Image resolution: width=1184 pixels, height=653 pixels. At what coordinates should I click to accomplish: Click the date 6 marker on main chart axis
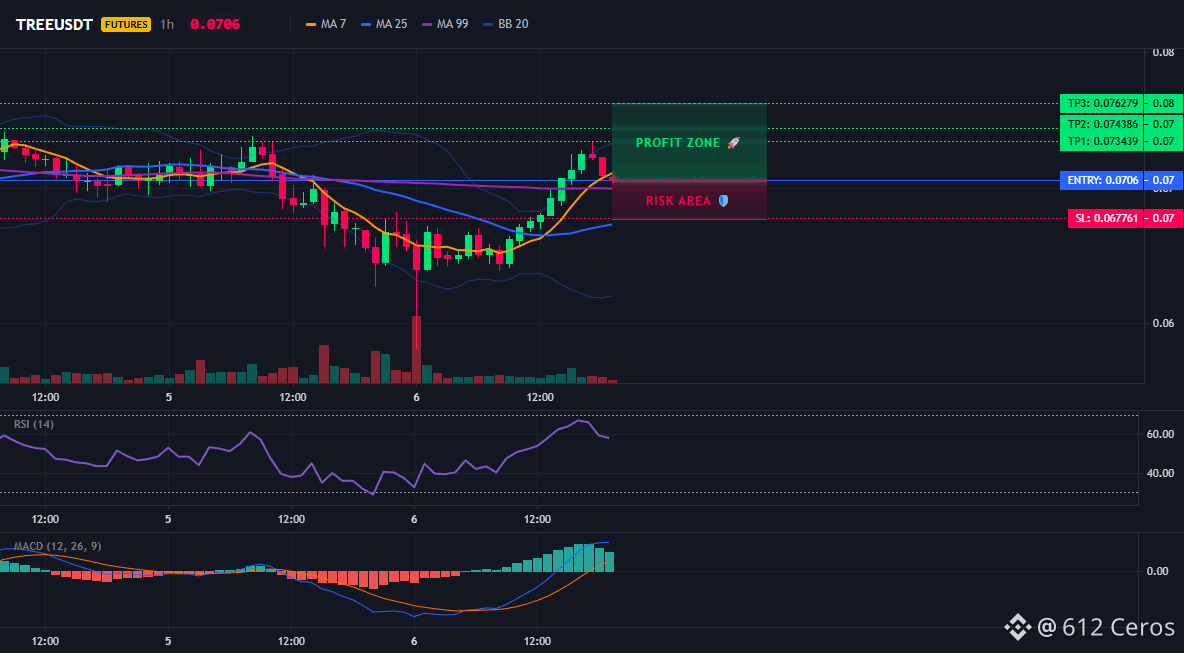(x=416, y=397)
